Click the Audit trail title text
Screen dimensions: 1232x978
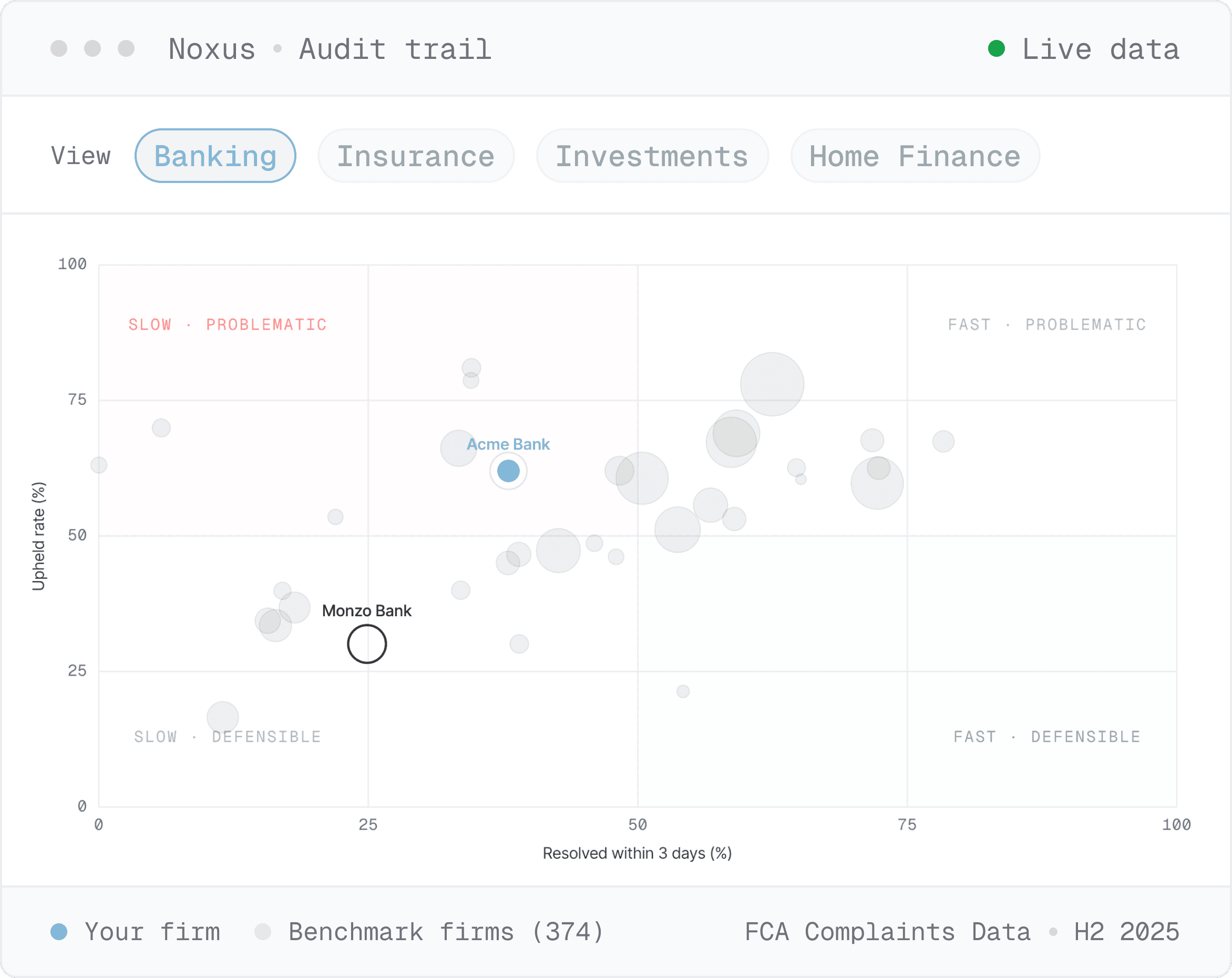(x=395, y=49)
